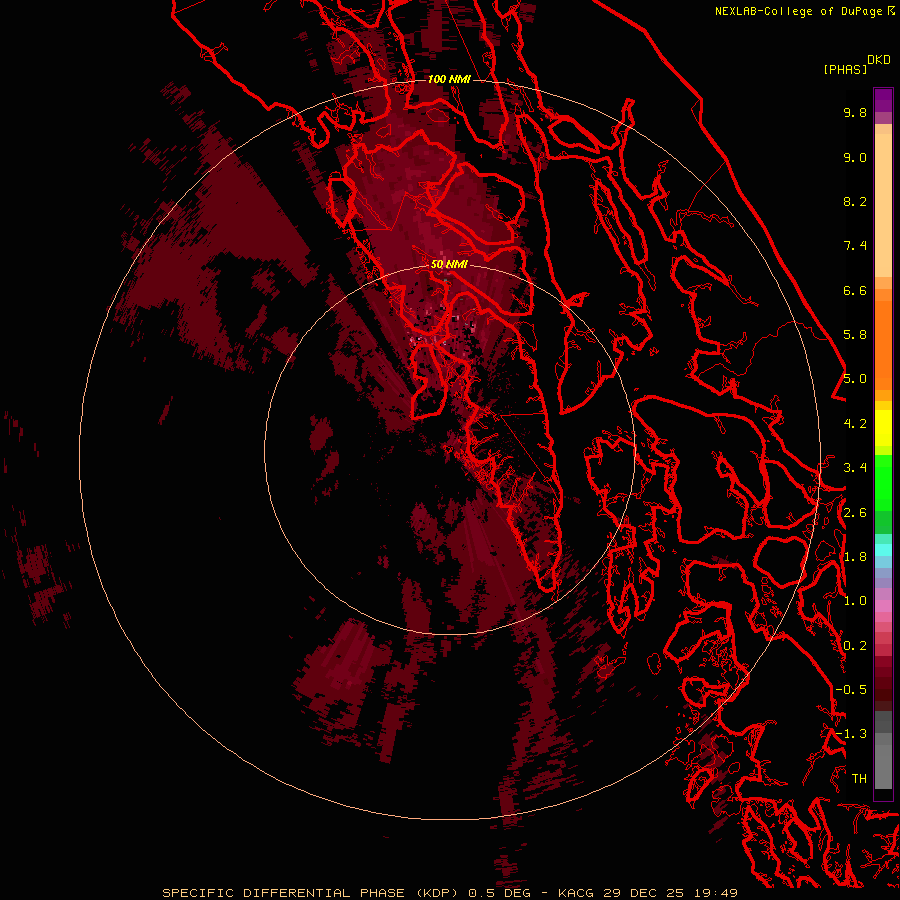Click the '100 NMI' range ring label
900x900 pixels.
(x=449, y=79)
